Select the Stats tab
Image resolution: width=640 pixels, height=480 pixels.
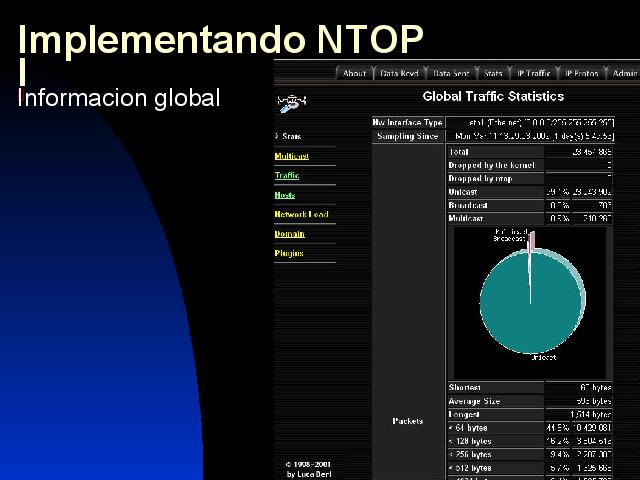pyautogui.click(x=493, y=73)
